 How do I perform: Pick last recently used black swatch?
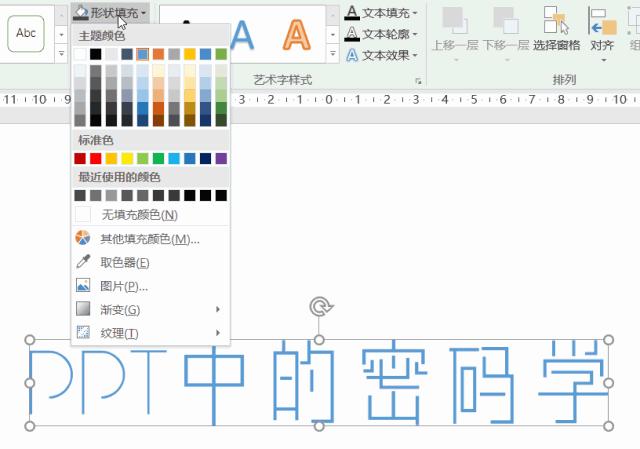(x=221, y=196)
